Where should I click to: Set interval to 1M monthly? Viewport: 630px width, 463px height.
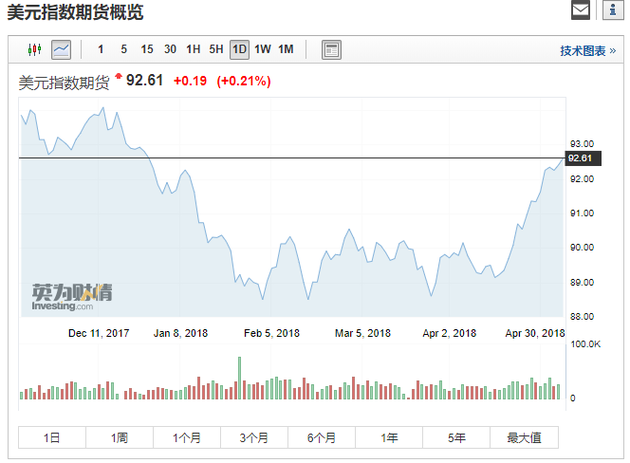click(286, 49)
